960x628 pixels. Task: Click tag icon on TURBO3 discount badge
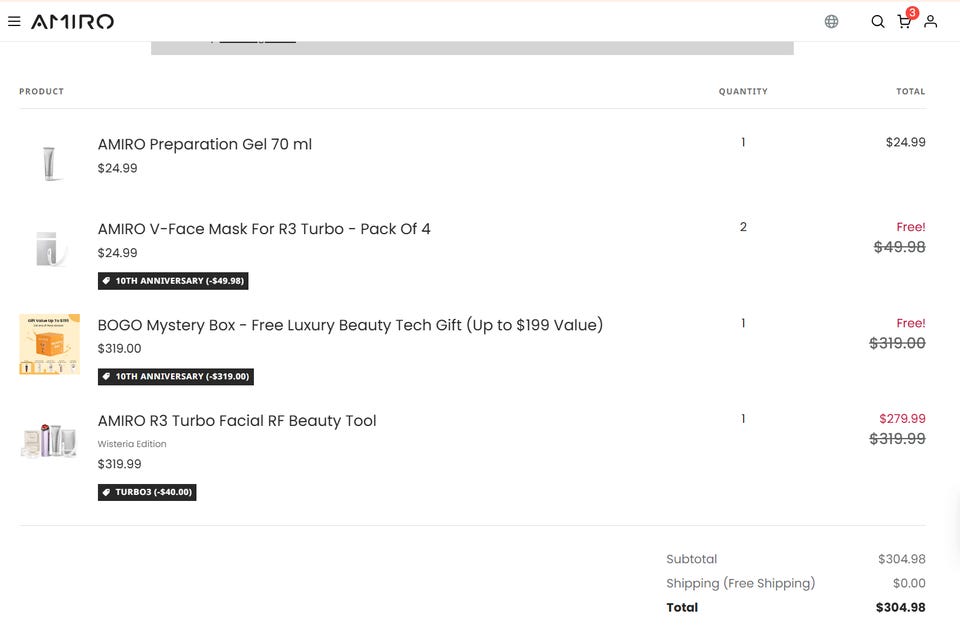click(106, 492)
